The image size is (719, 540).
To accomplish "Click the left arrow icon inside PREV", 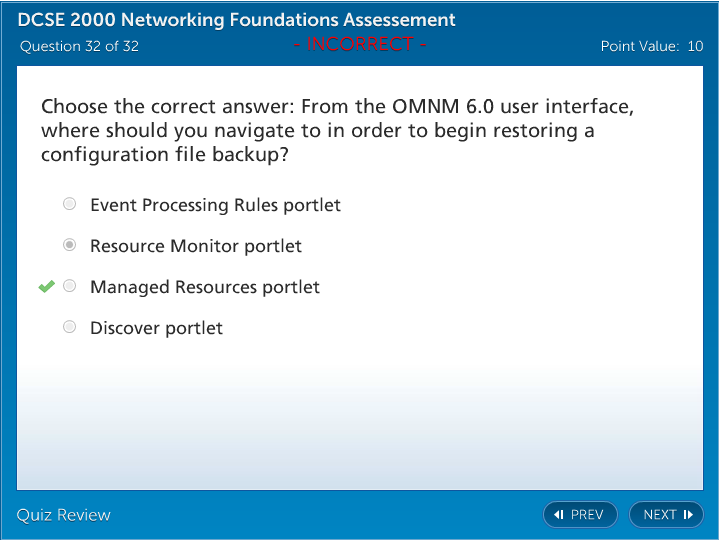I will tap(559, 515).
